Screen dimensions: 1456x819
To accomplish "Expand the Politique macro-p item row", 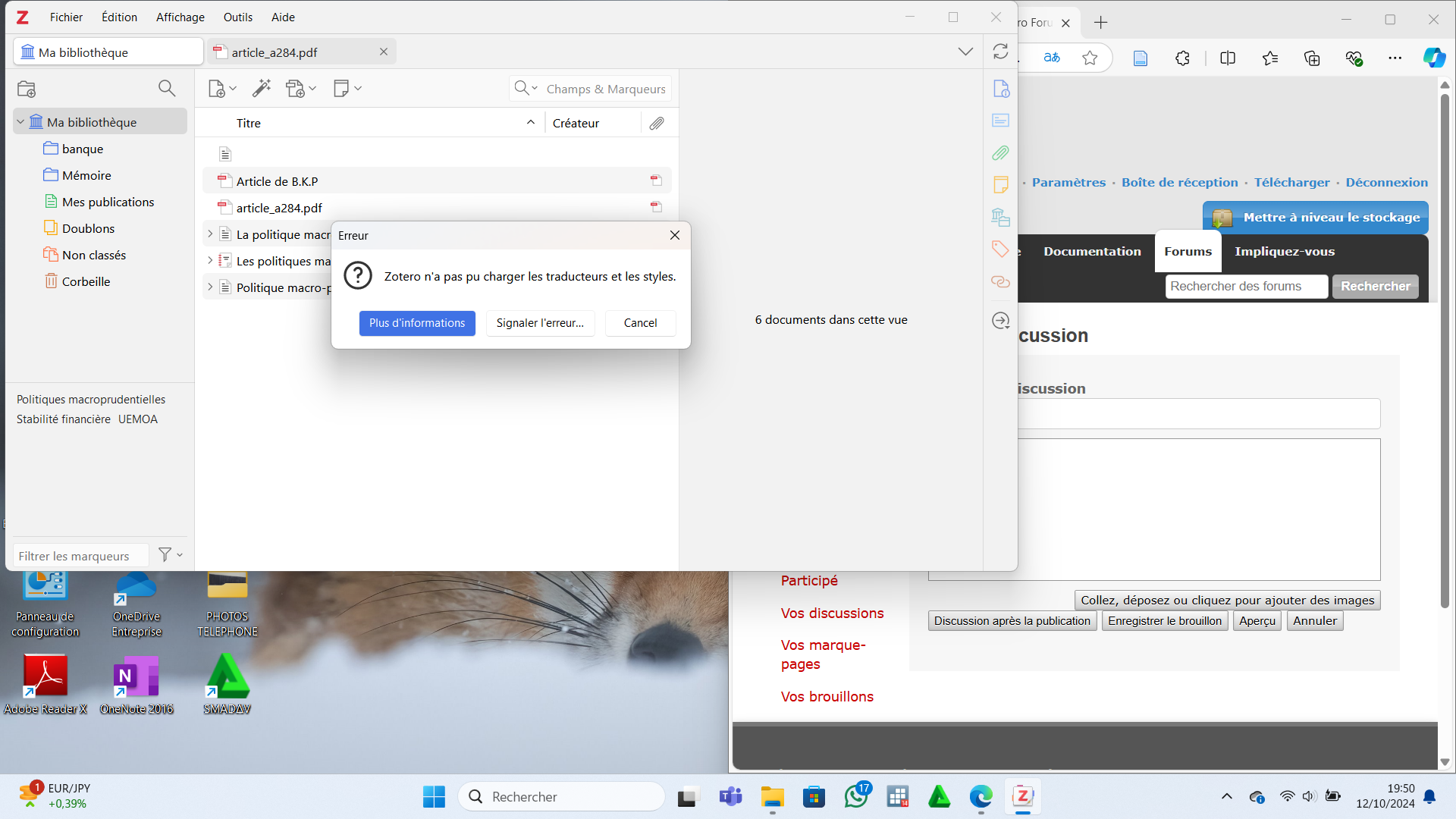I will click(210, 287).
